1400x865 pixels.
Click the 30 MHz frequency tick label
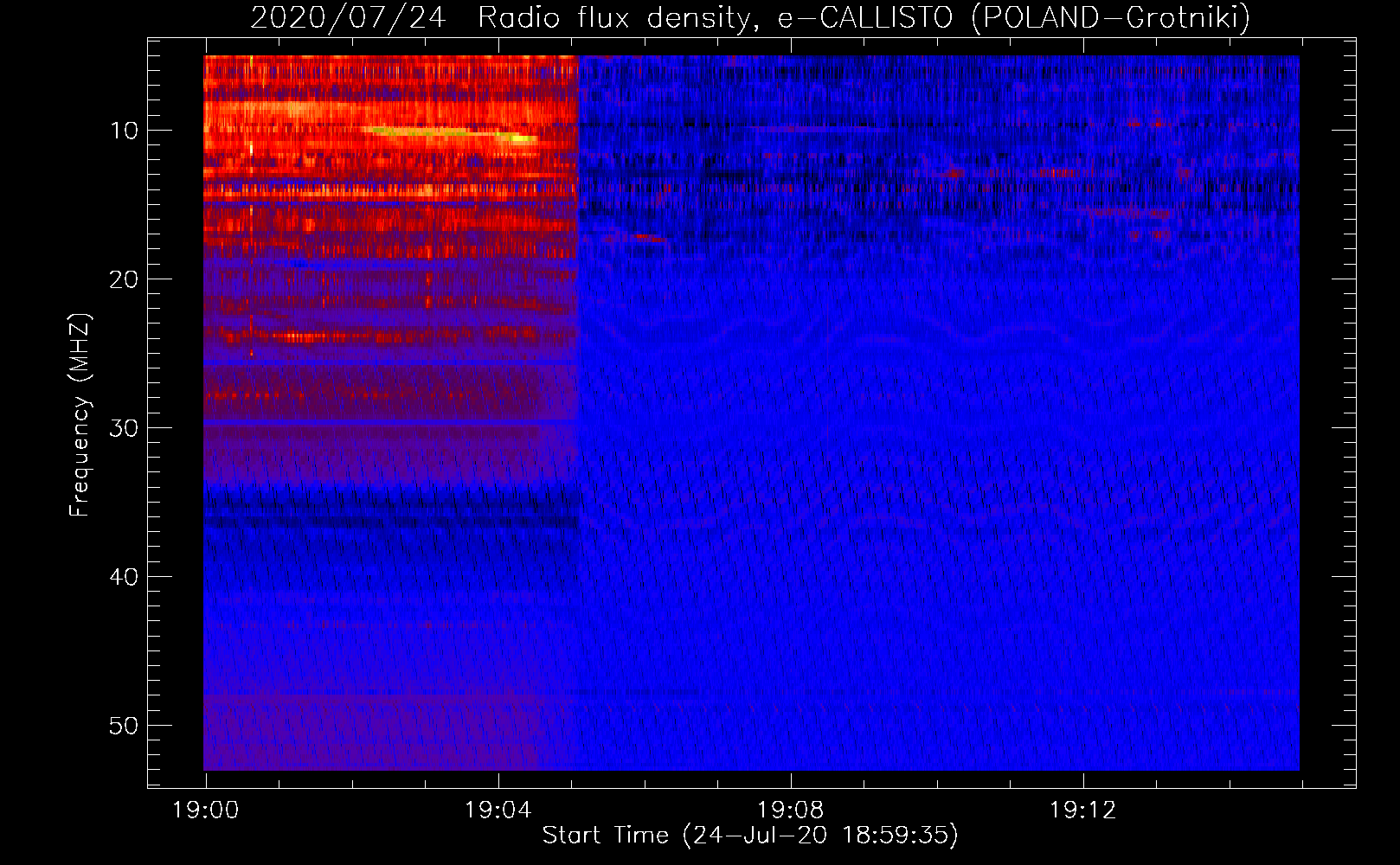(125, 428)
